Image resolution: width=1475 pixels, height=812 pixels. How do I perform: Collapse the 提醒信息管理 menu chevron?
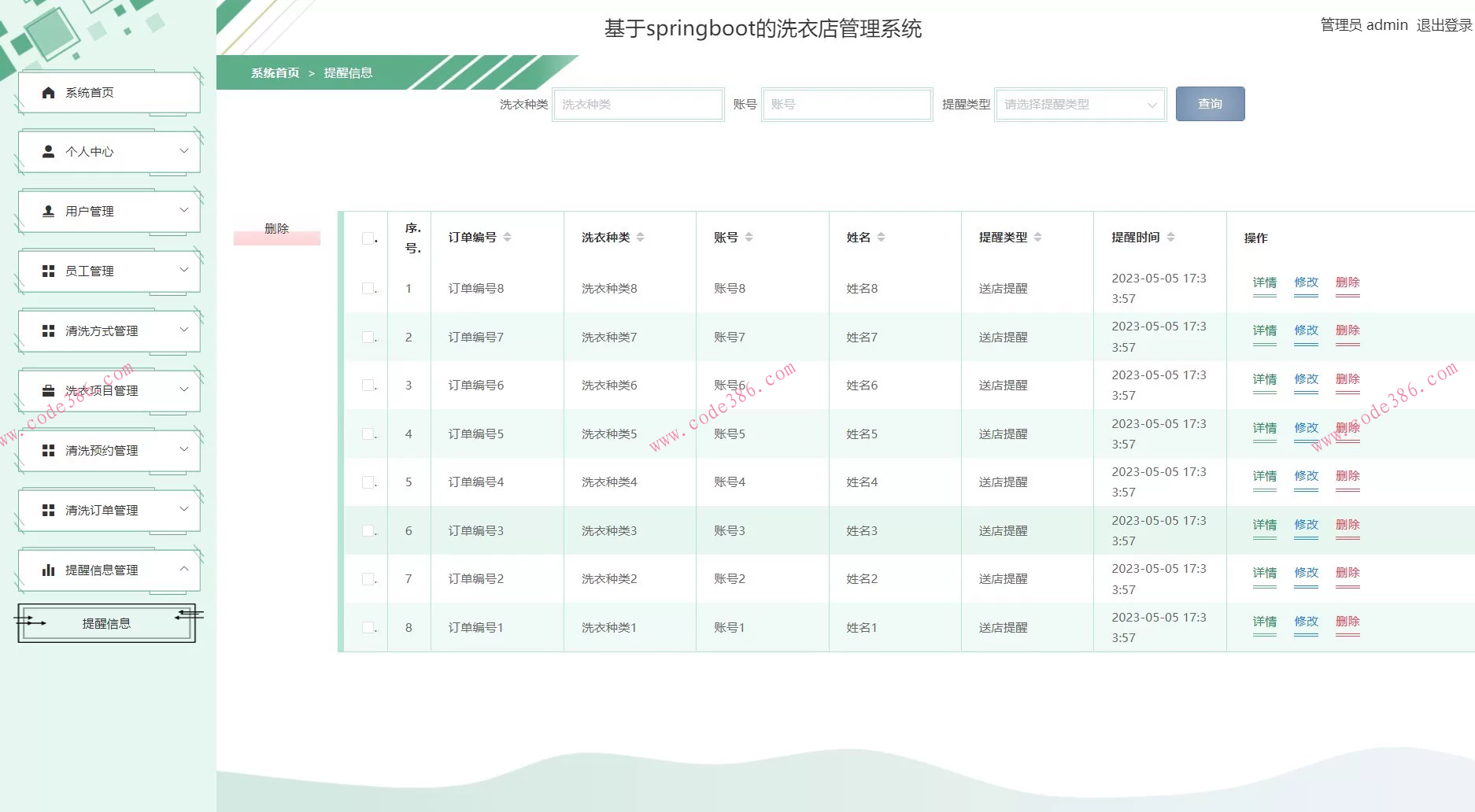click(184, 569)
